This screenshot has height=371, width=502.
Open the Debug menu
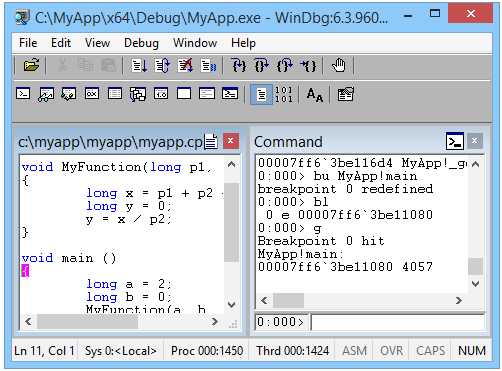(x=141, y=43)
